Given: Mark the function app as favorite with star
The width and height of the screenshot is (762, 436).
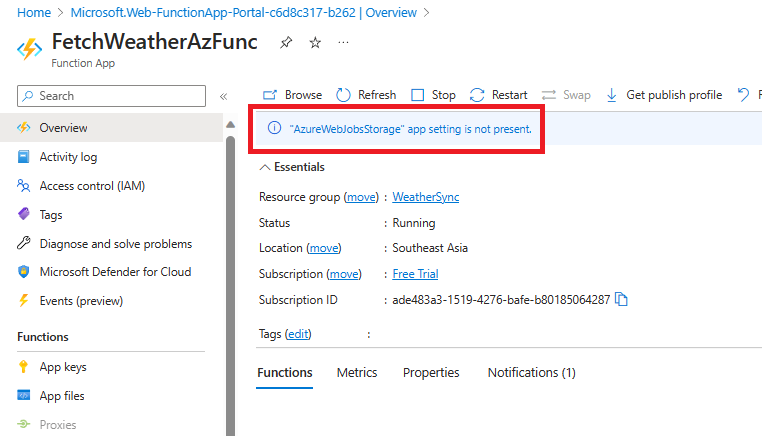Looking at the screenshot, I should [315, 43].
